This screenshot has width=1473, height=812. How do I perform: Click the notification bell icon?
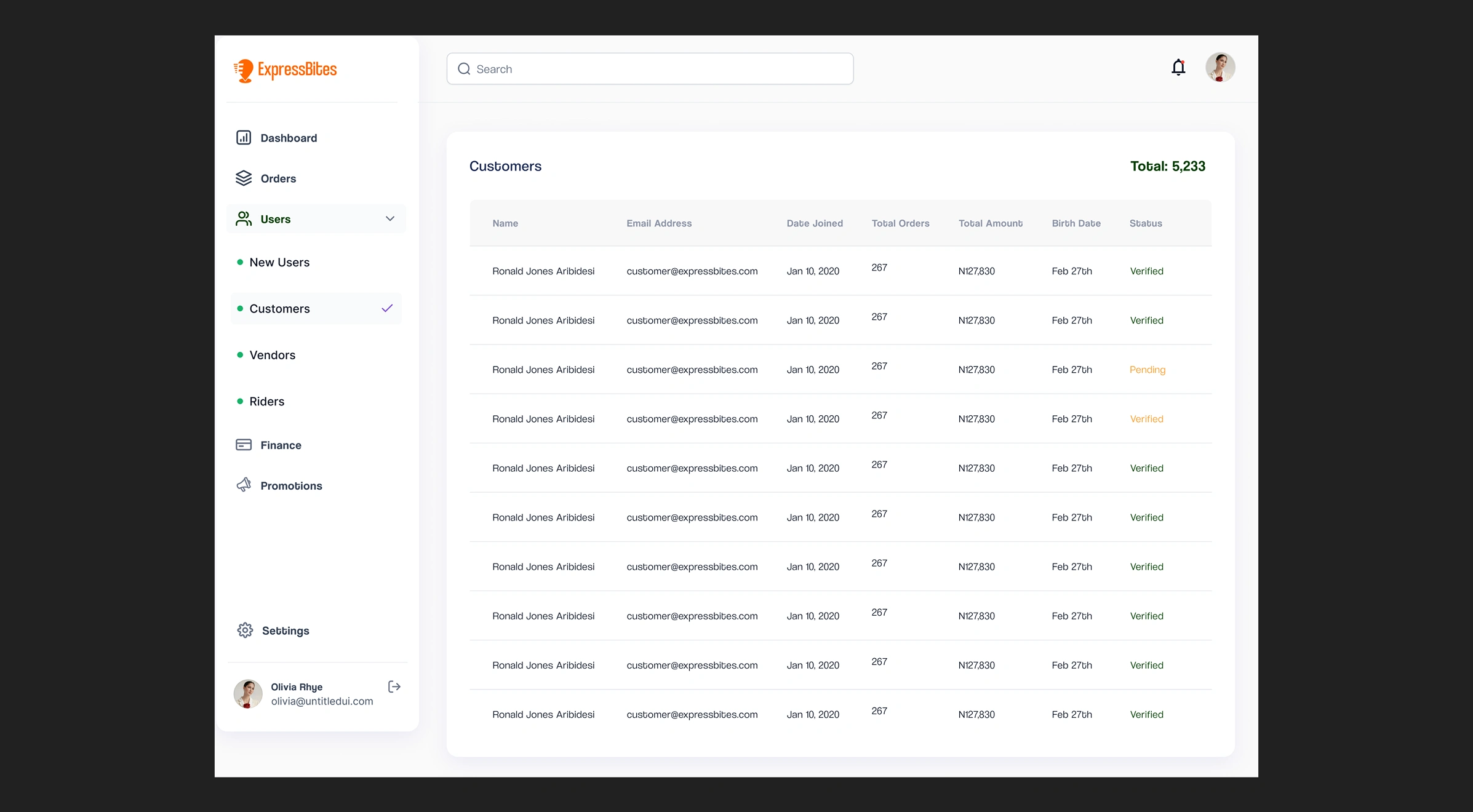point(1178,68)
